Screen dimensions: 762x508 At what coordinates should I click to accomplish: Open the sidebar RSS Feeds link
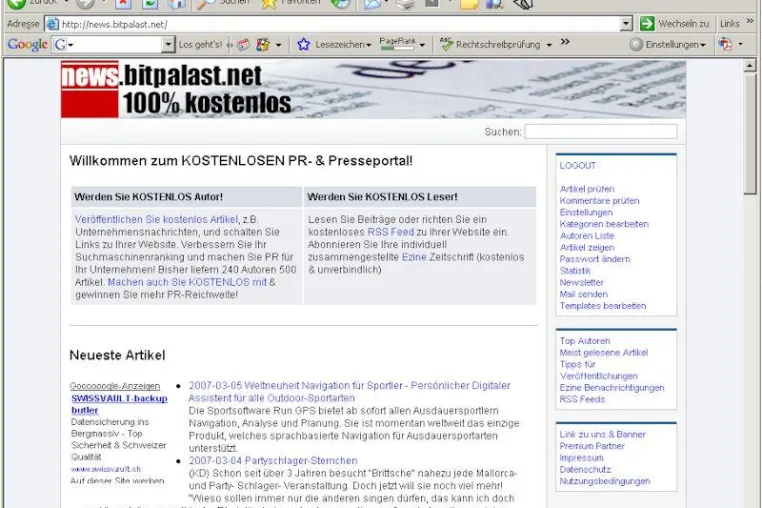582,399
